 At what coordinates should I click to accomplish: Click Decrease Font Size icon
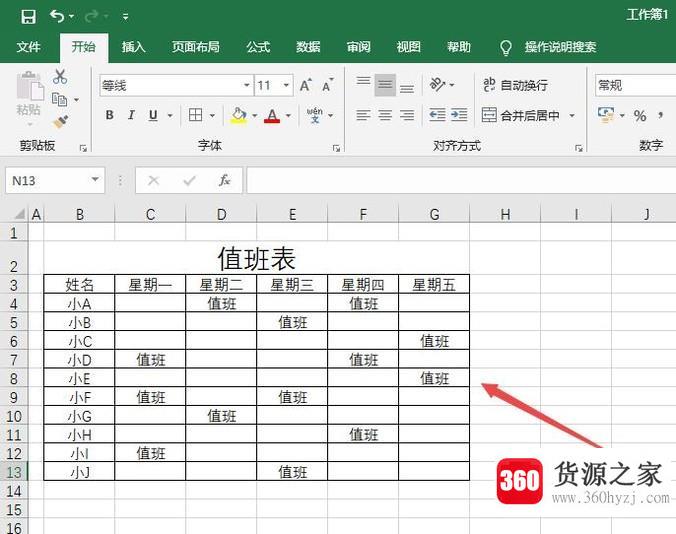(x=328, y=85)
